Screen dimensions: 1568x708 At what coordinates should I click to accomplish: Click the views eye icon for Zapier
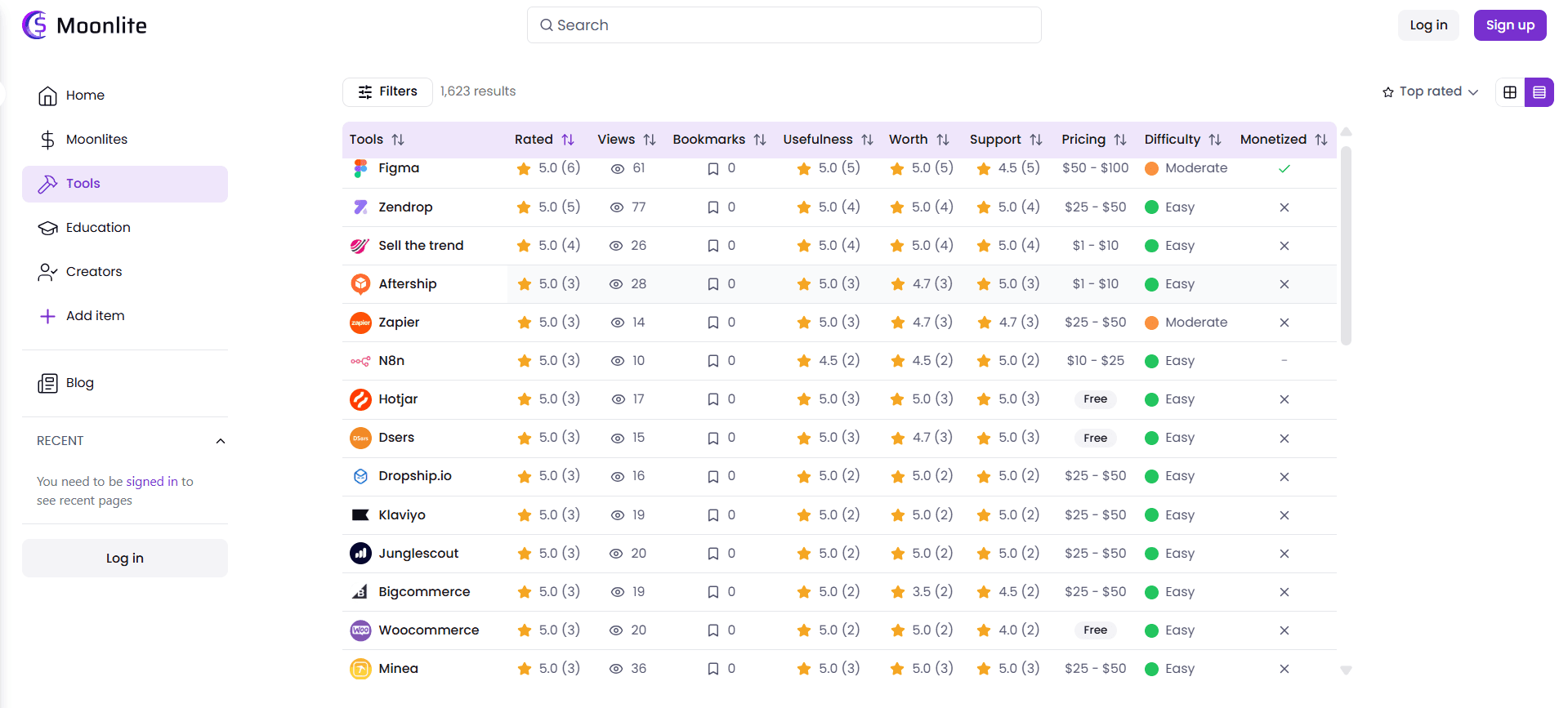(x=618, y=323)
